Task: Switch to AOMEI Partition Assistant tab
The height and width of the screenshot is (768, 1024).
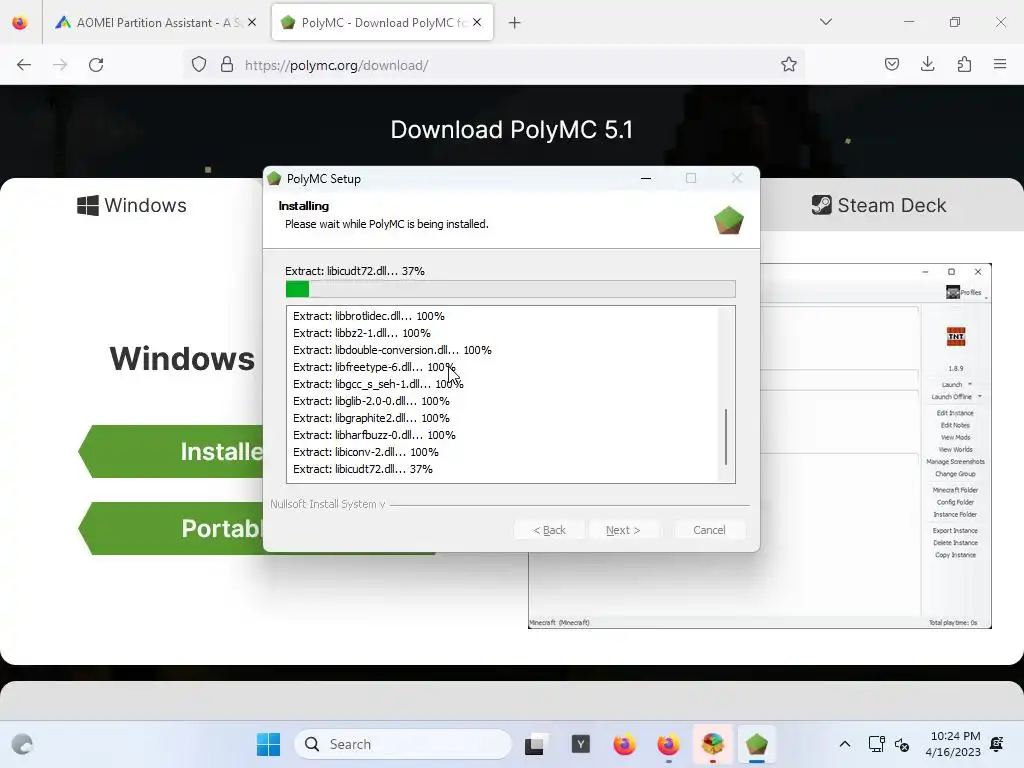Action: point(156,23)
